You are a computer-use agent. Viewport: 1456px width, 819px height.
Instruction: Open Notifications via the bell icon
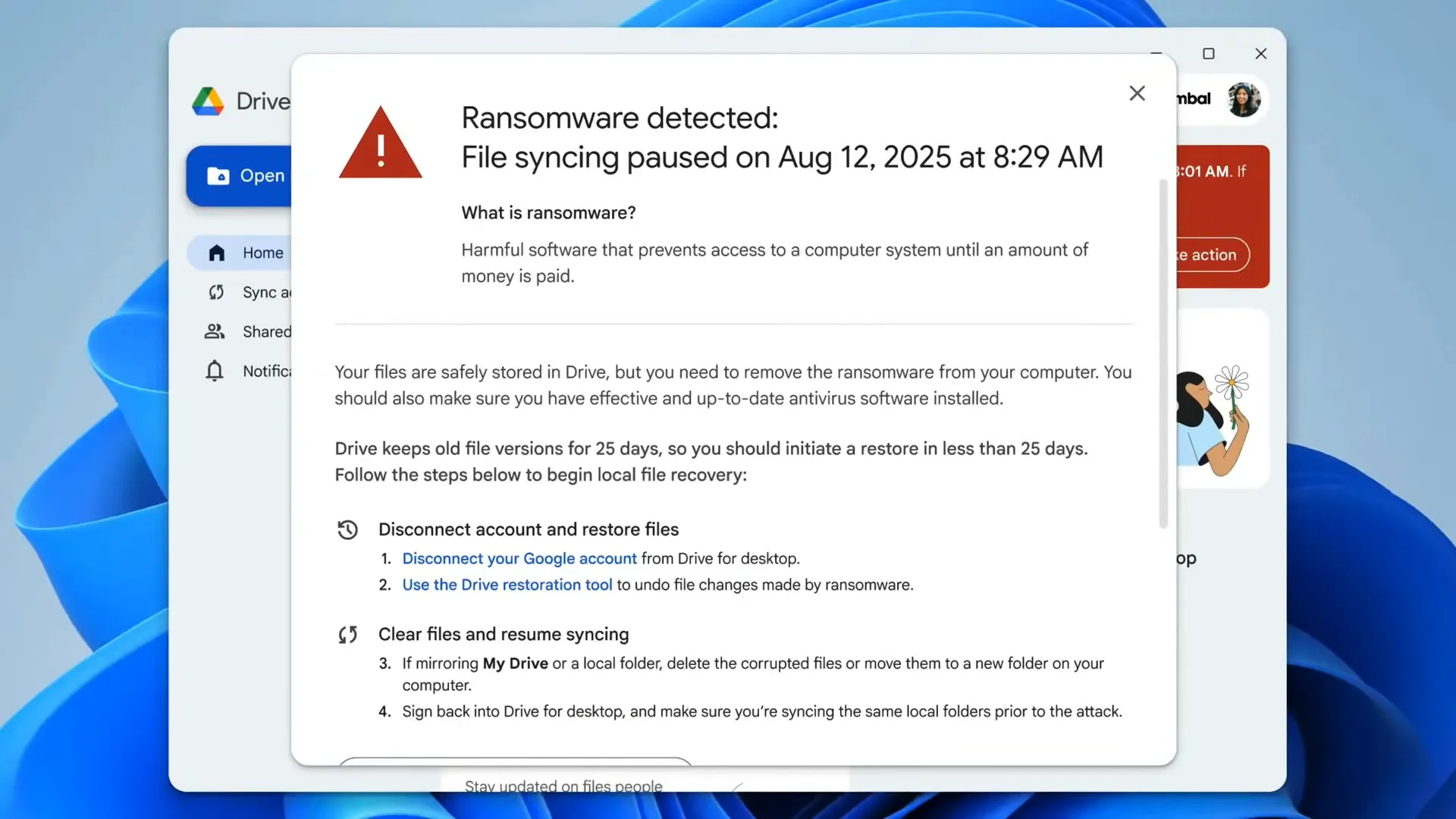pos(215,371)
